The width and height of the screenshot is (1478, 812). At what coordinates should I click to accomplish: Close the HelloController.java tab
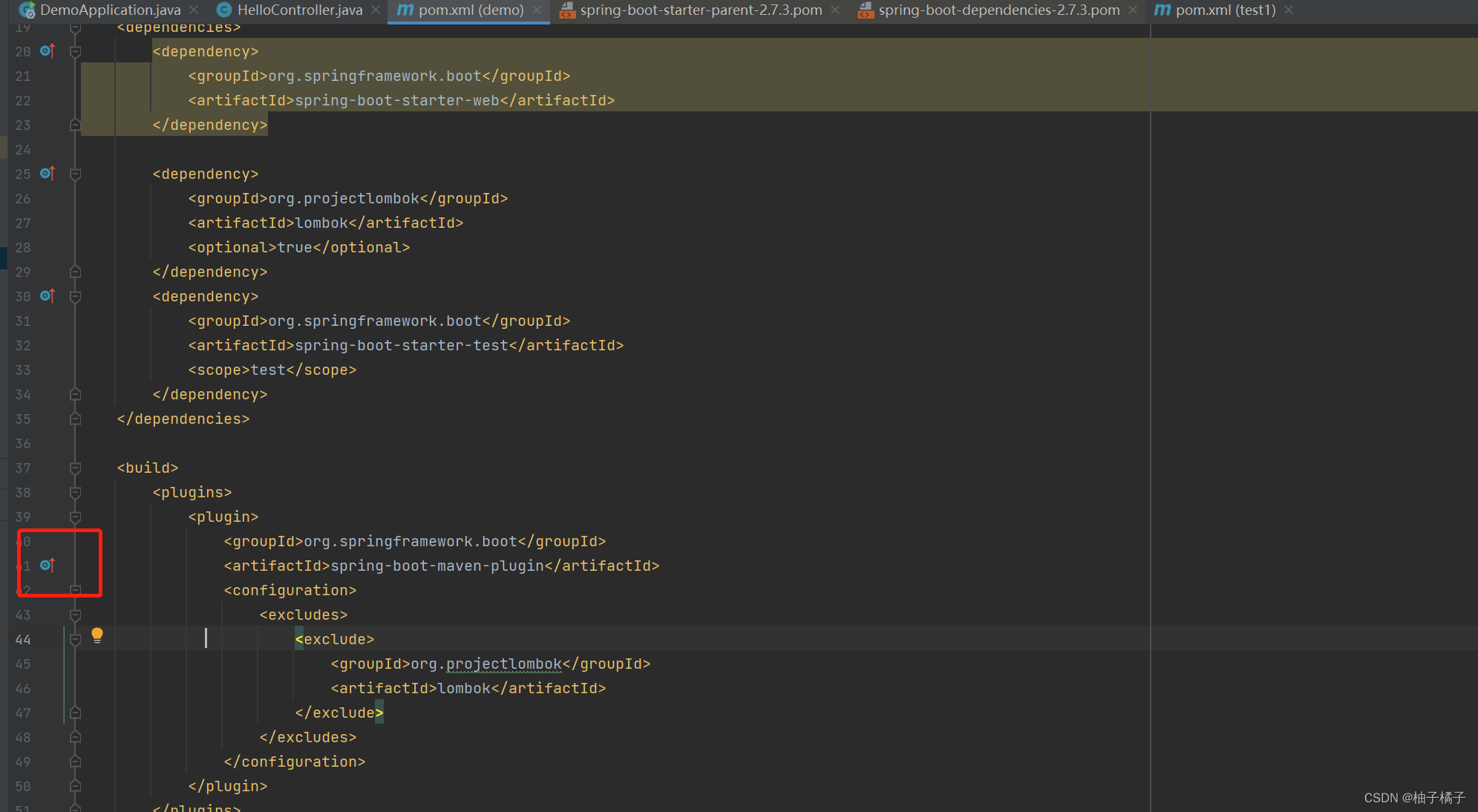376,10
